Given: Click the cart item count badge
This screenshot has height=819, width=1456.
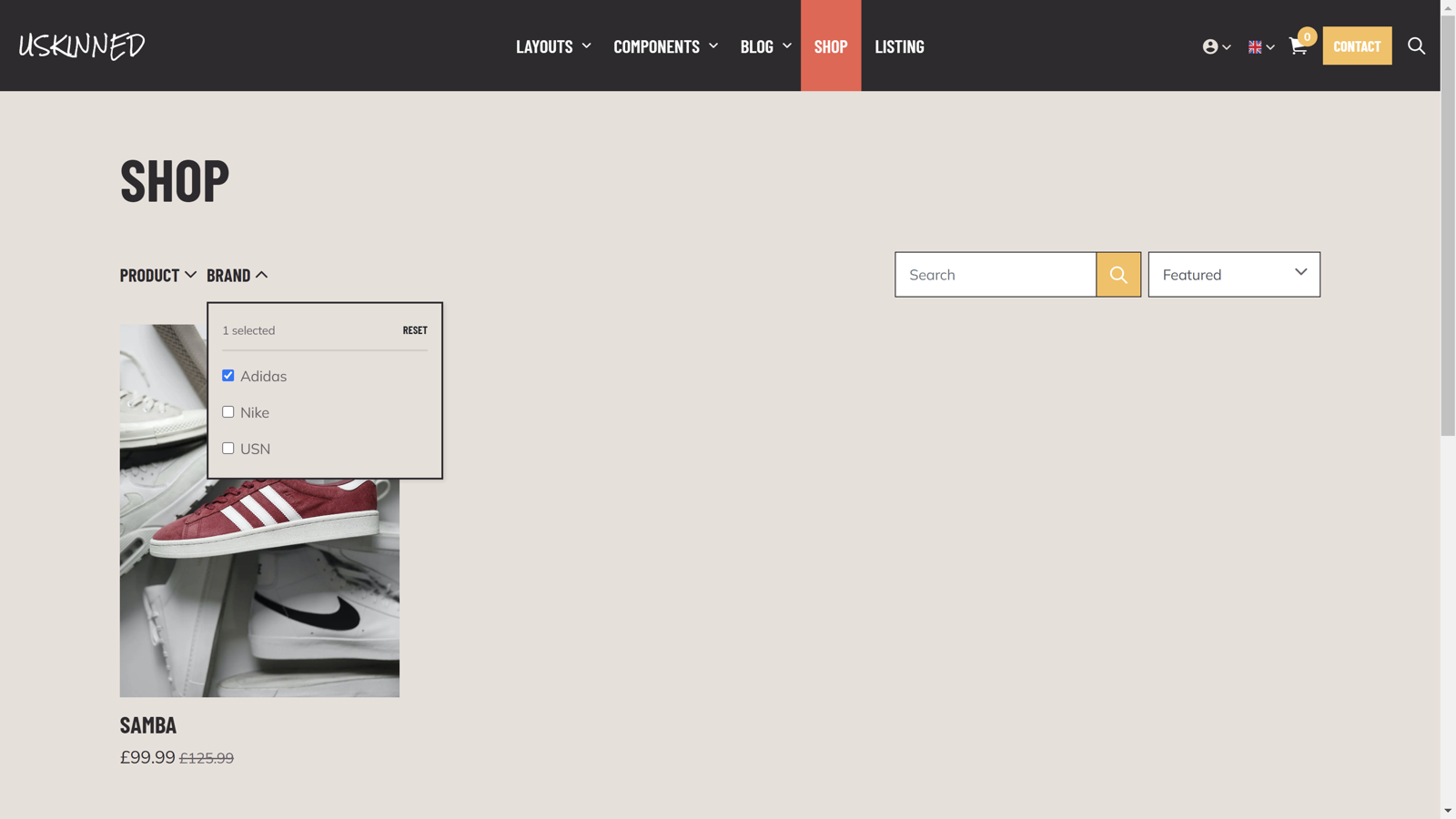Looking at the screenshot, I should pos(1308,36).
